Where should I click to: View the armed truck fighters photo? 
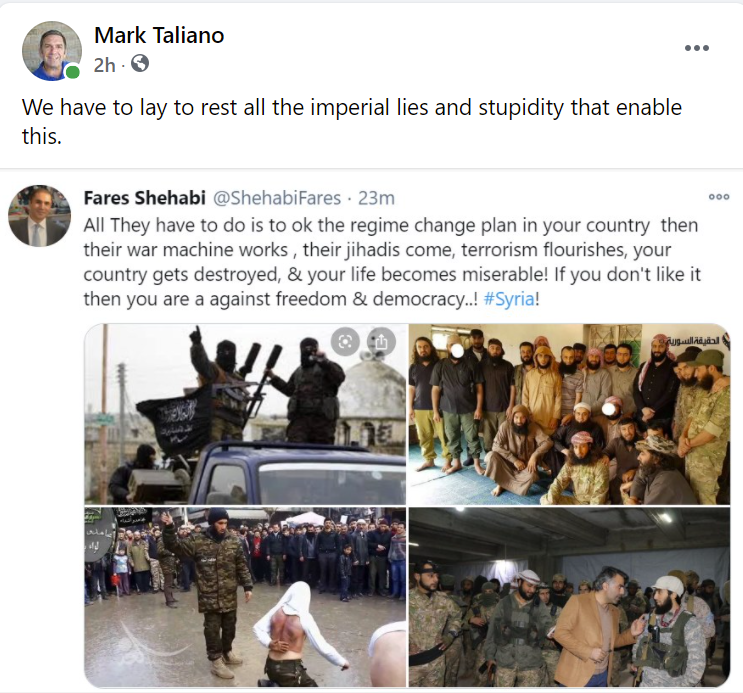click(245, 414)
